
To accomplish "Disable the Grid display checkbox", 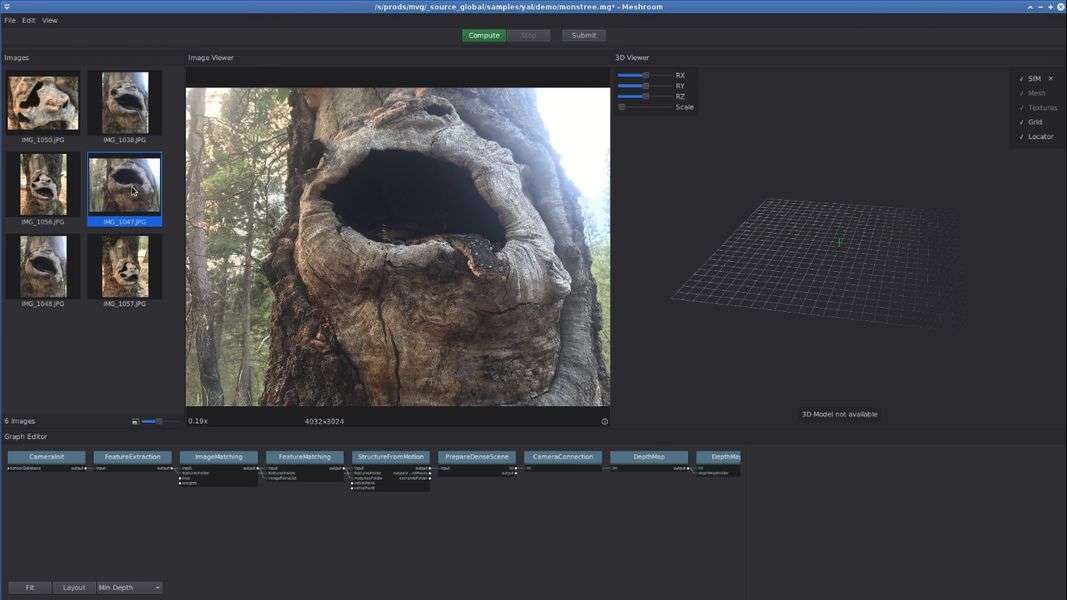I will [x=1021, y=122].
